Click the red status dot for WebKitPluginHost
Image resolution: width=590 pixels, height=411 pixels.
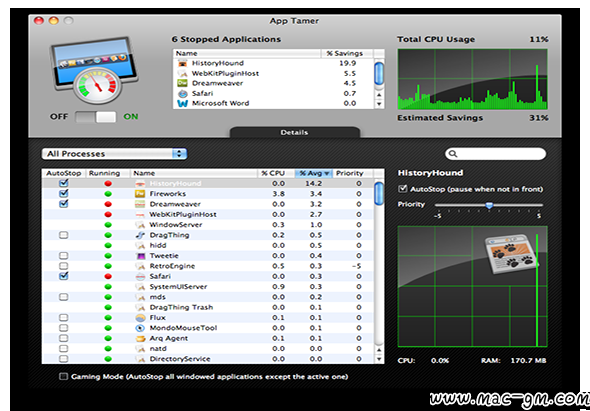pyautogui.click(x=108, y=215)
